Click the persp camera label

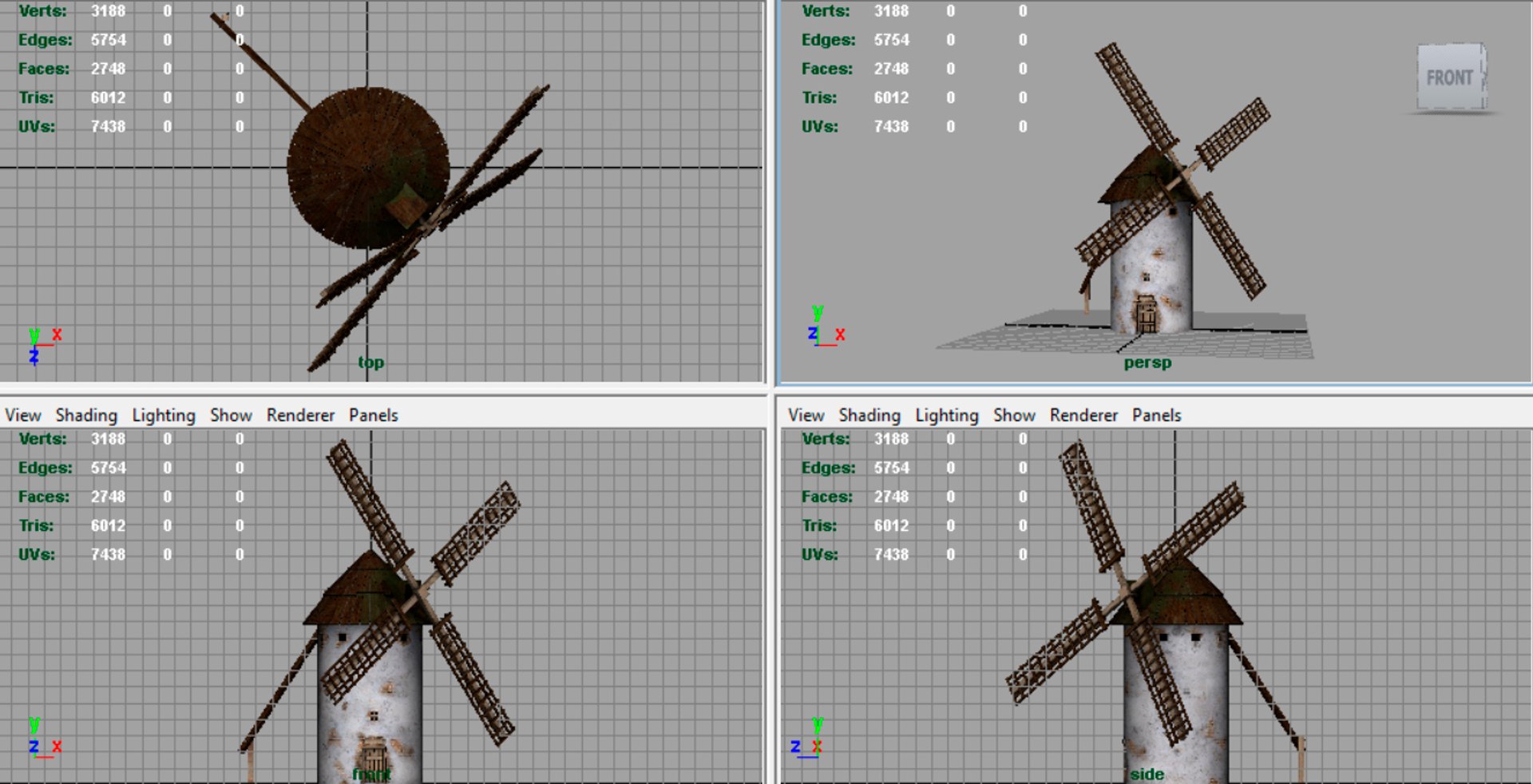pos(1147,363)
